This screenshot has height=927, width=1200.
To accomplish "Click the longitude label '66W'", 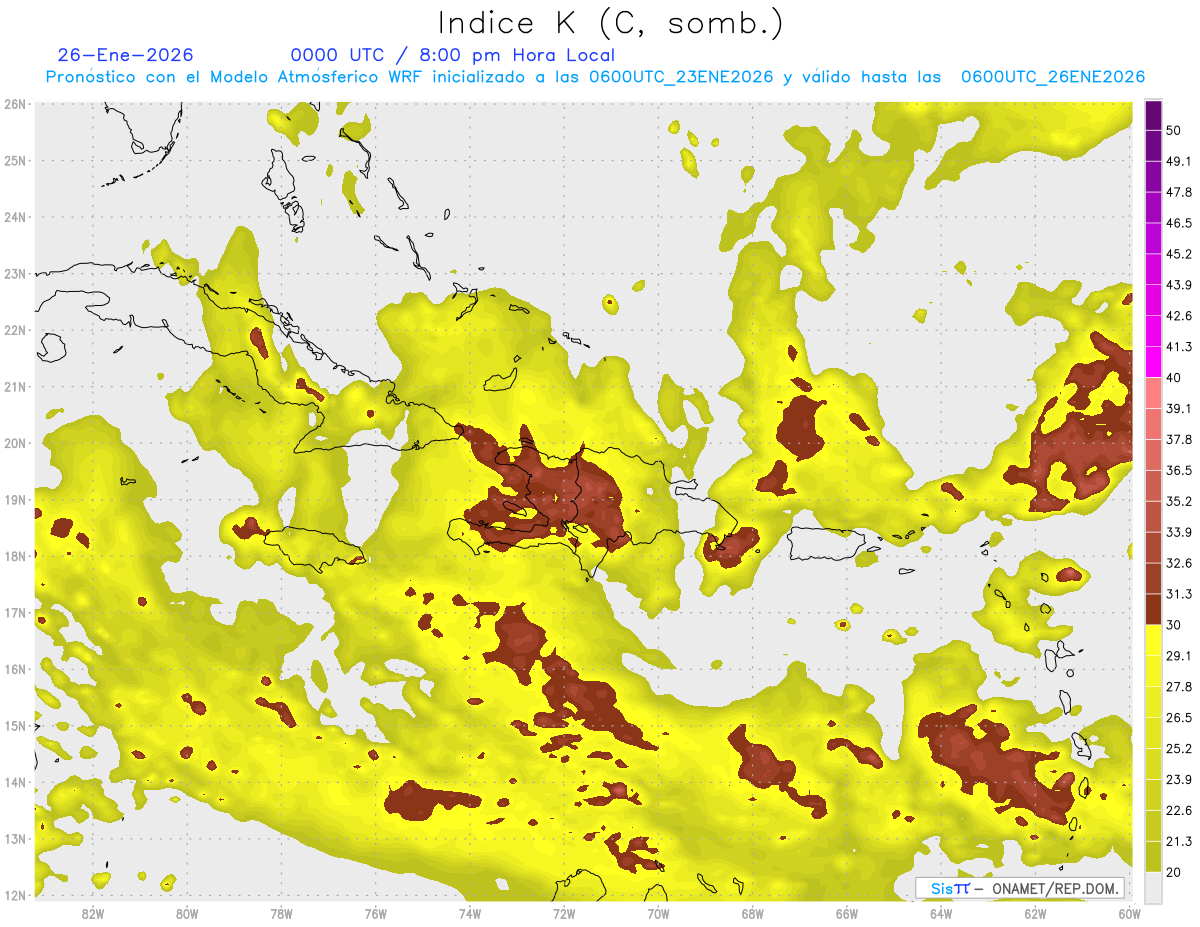I will tap(846, 913).
